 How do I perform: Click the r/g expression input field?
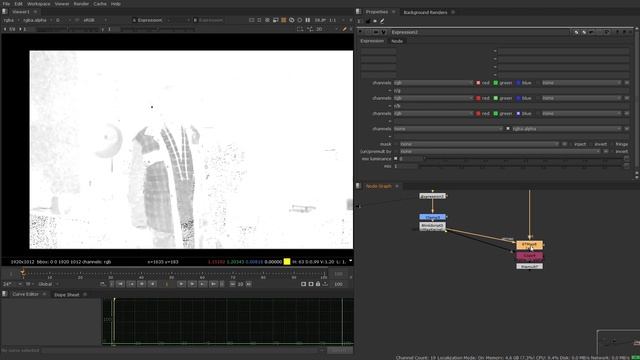(511, 91)
